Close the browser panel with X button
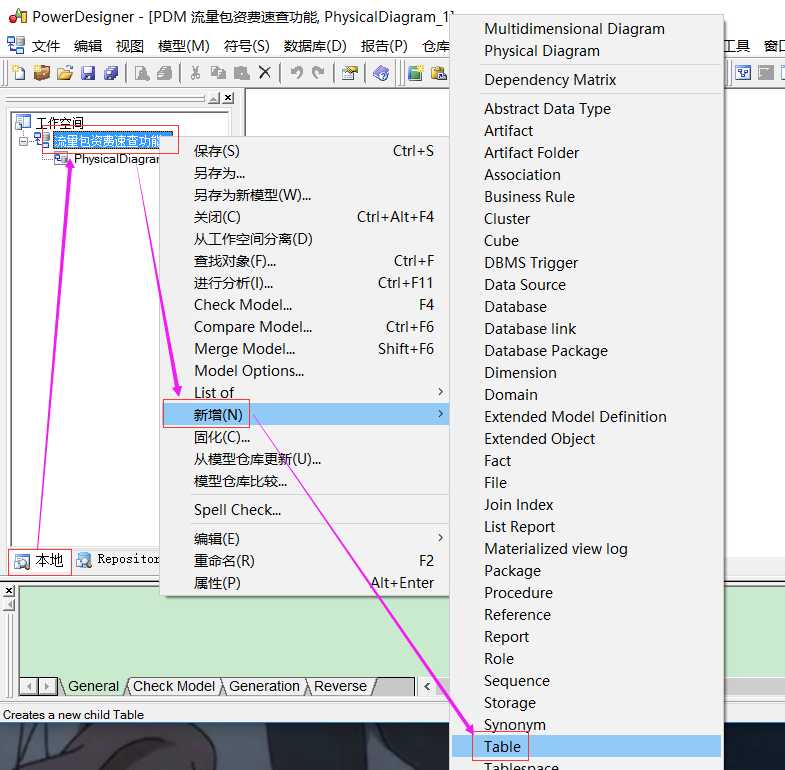The height and width of the screenshot is (770, 785). coord(228,98)
